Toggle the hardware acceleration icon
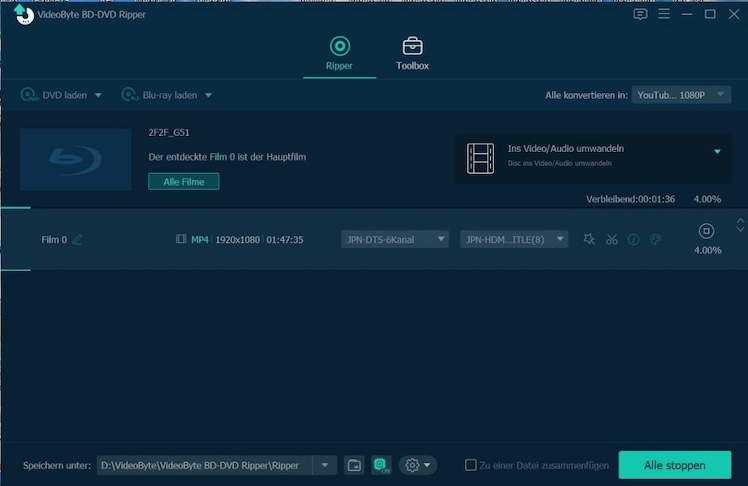The image size is (748, 486). pyautogui.click(x=381, y=465)
